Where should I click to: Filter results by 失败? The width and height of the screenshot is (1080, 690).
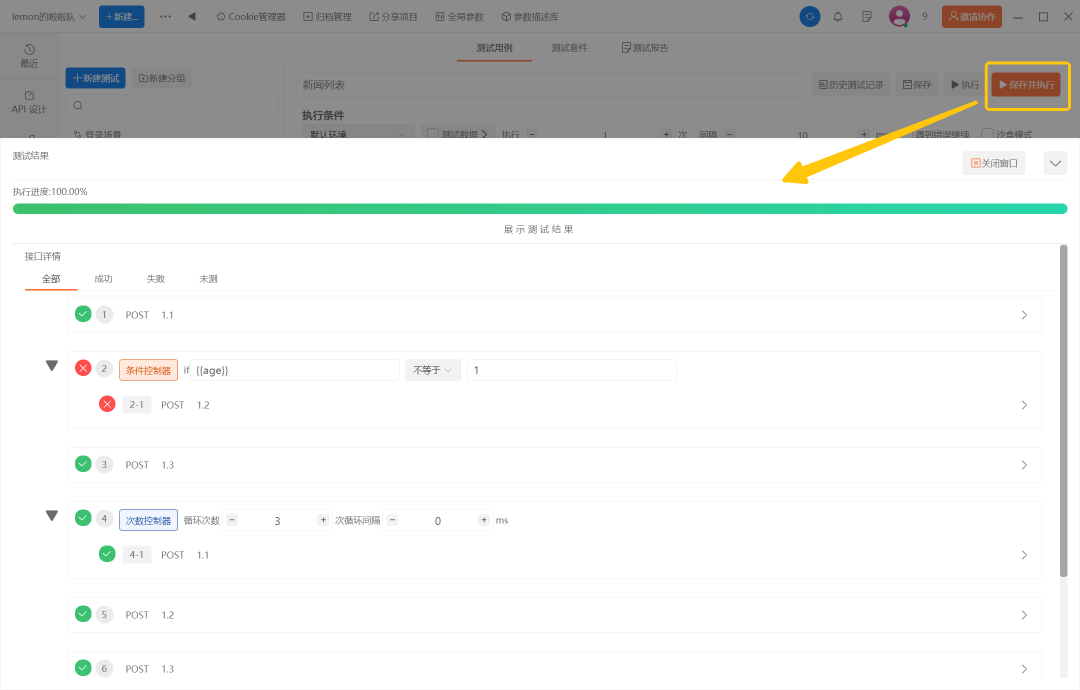pos(156,279)
